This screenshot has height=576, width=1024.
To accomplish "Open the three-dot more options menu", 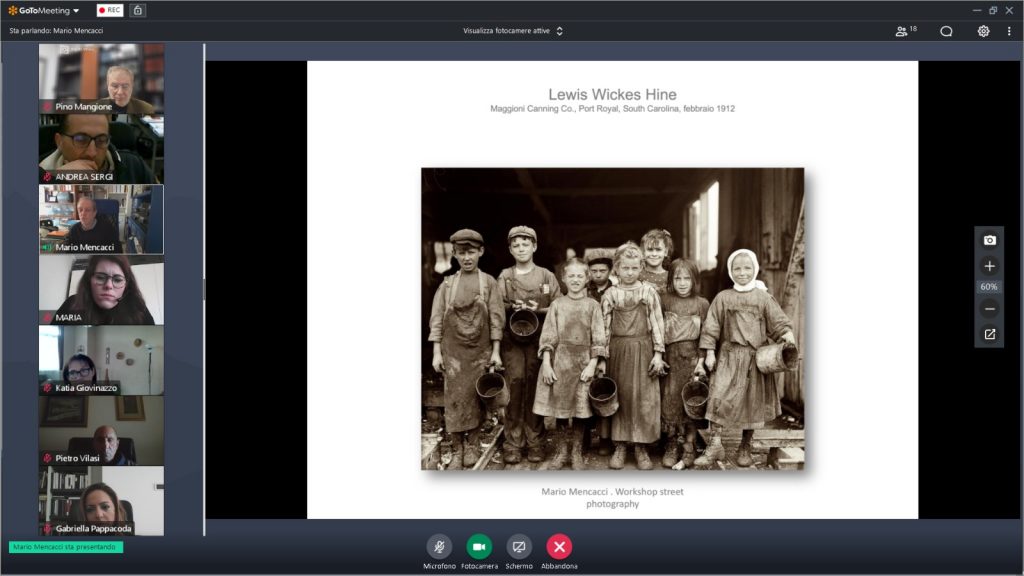I will [x=1009, y=31].
